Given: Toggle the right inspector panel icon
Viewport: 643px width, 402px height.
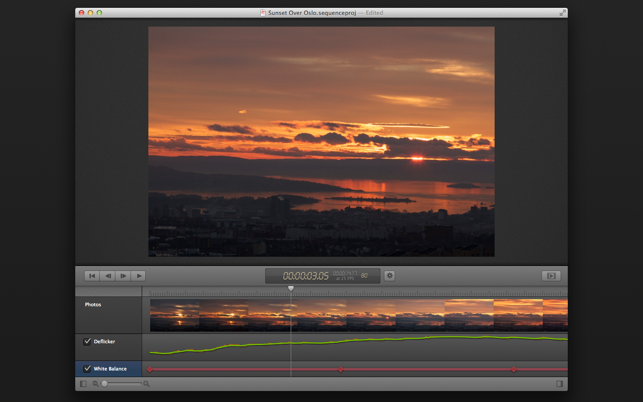Looking at the screenshot, I should (x=559, y=384).
